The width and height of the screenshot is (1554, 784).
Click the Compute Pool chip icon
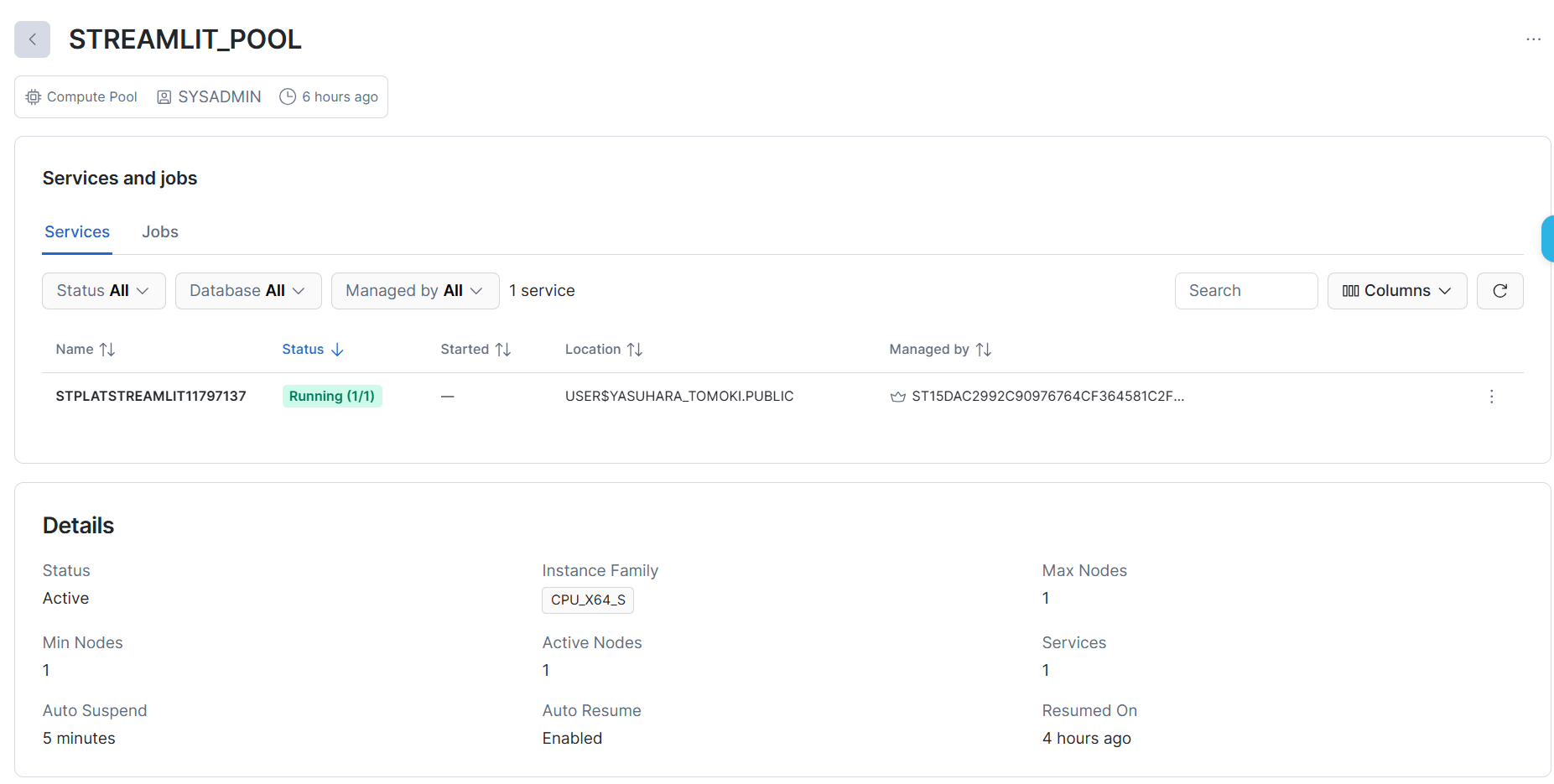[34, 97]
